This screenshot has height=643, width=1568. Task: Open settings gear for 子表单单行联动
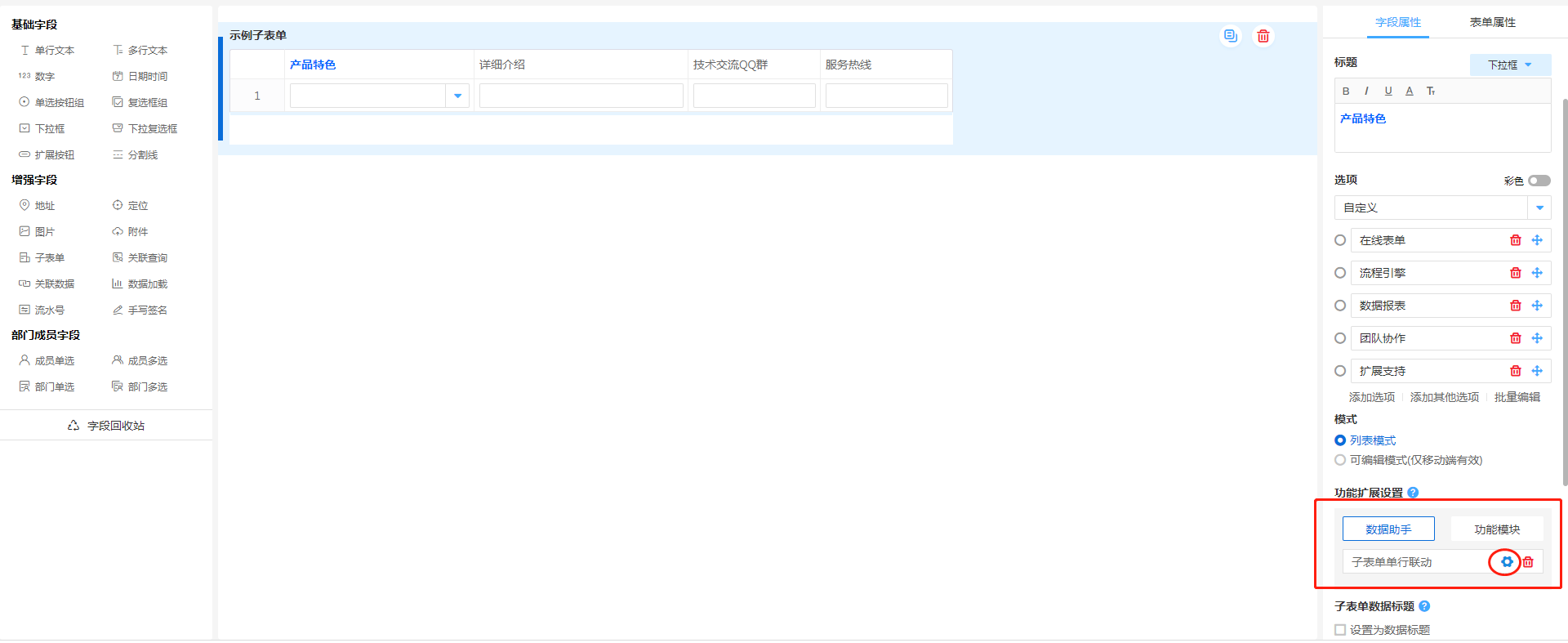pos(1507,562)
